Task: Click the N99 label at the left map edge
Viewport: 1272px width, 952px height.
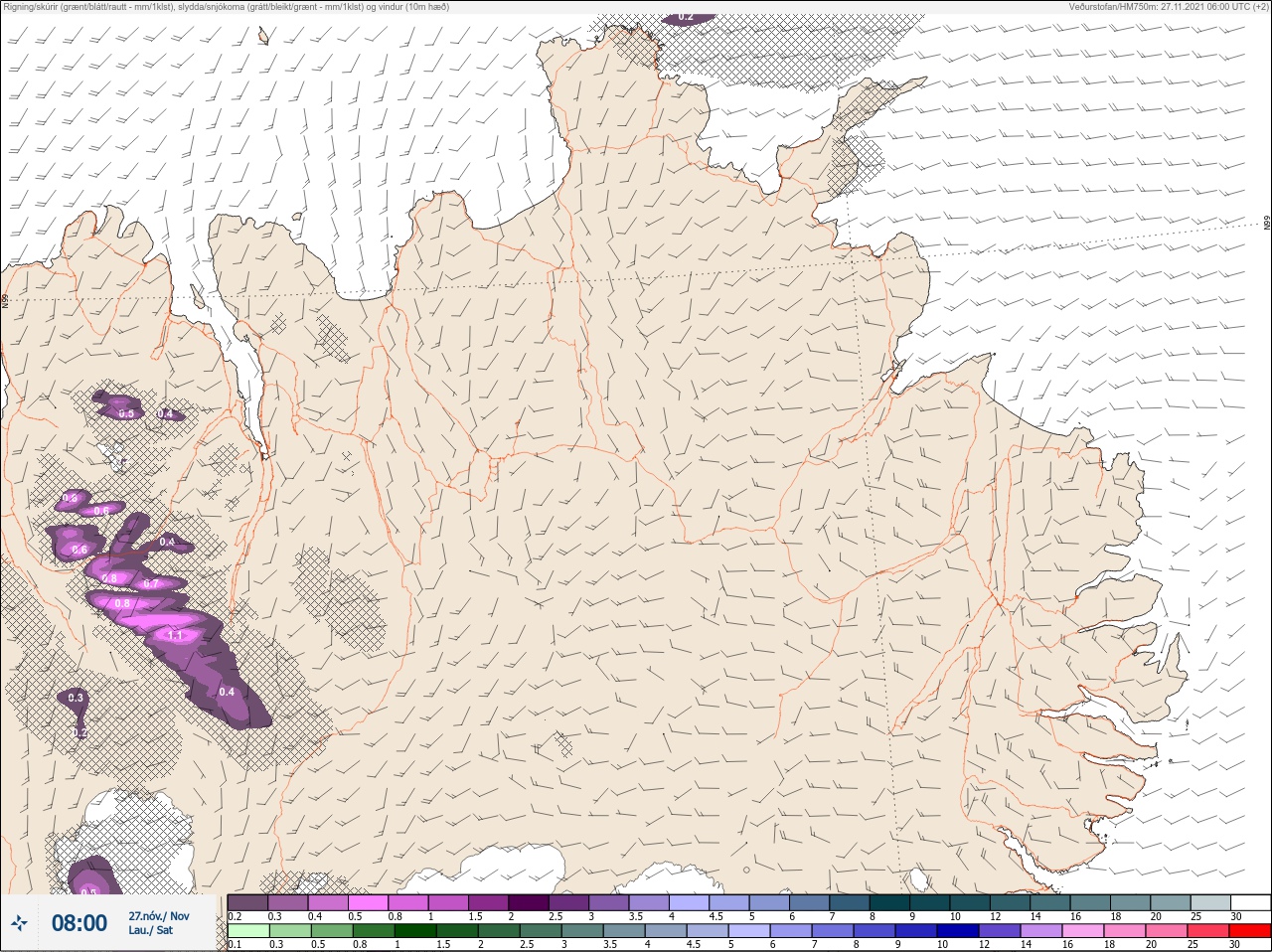Action: [5, 300]
